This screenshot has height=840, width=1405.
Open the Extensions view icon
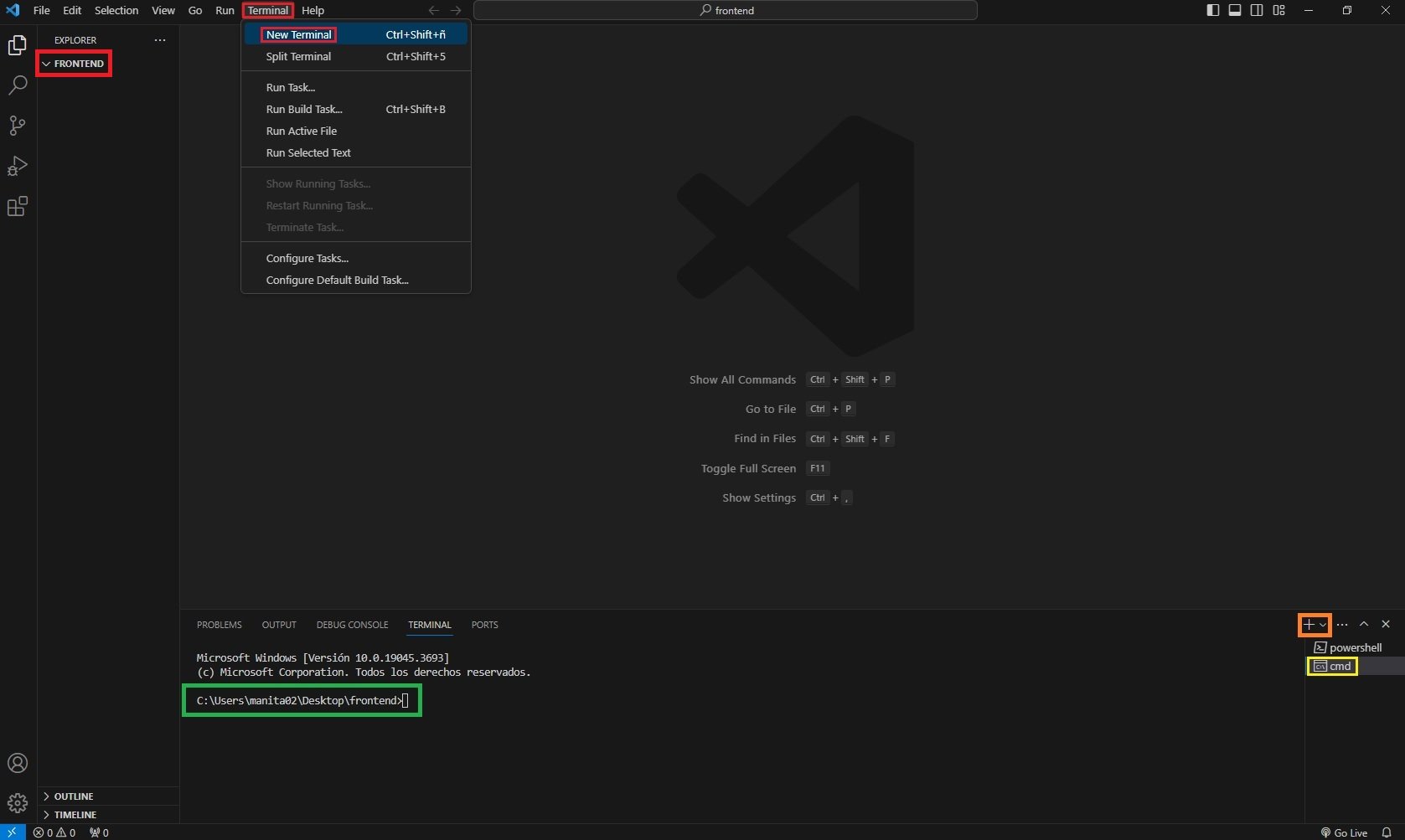tap(18, 206)
